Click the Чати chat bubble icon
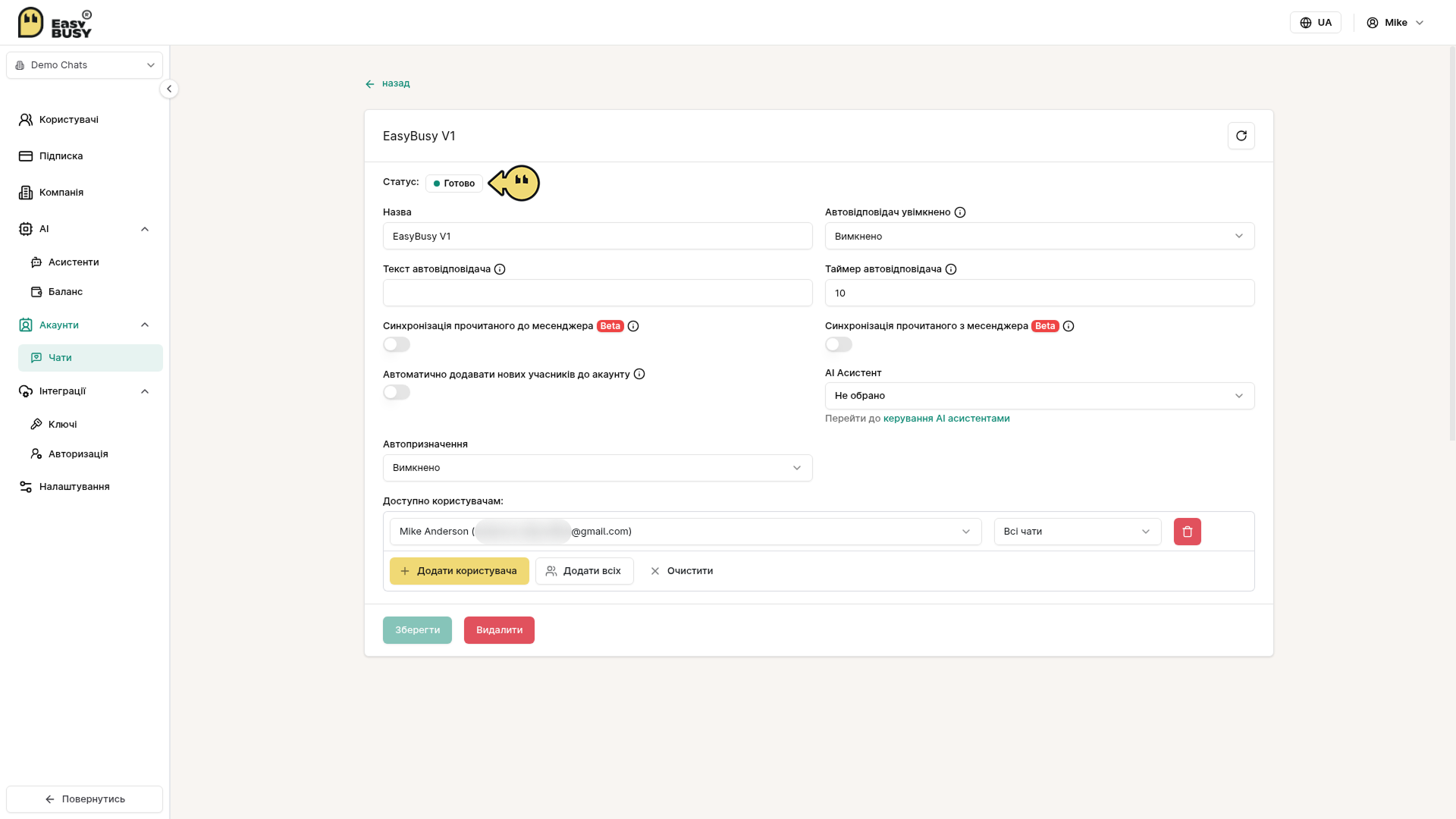Screen dimensions: 1456x819 tap(36, 358)
